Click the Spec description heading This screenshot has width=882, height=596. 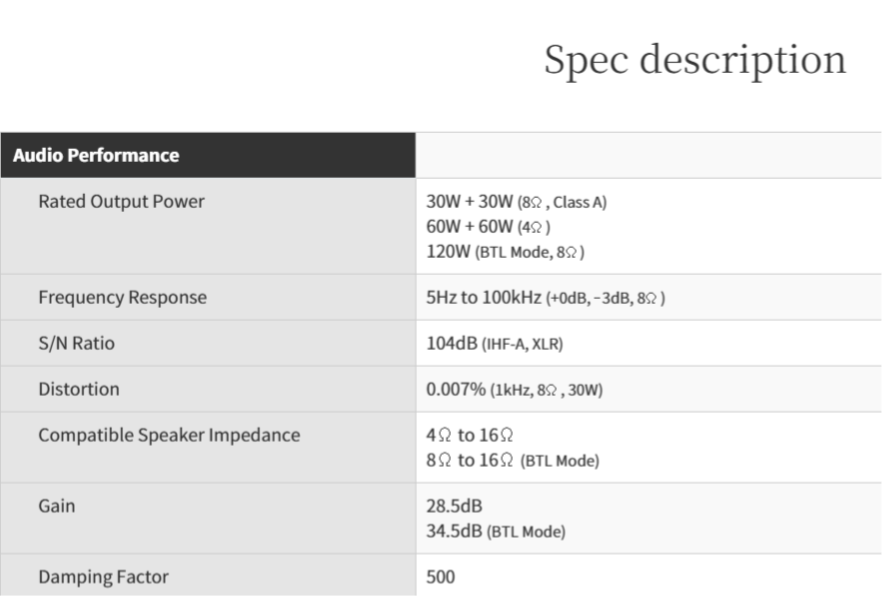coord(694,60)
